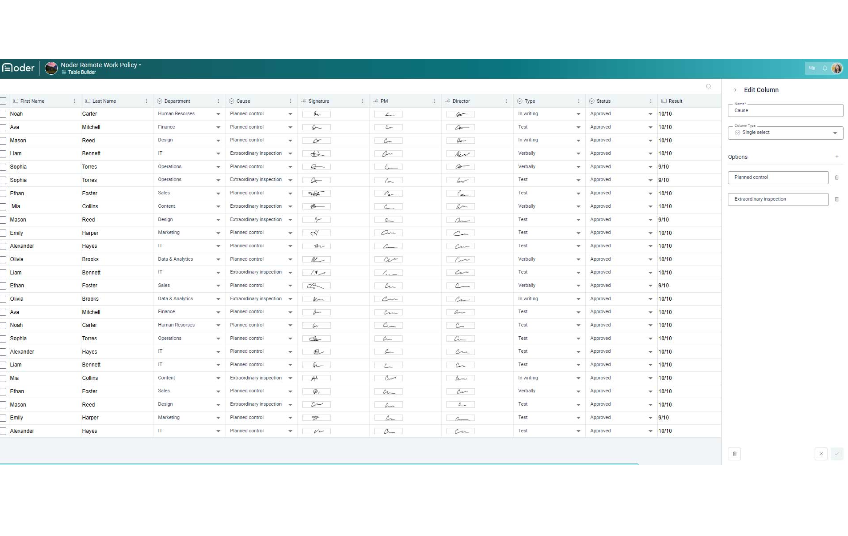Open the Cause column three-dot menu

click(x=290, y=101)
